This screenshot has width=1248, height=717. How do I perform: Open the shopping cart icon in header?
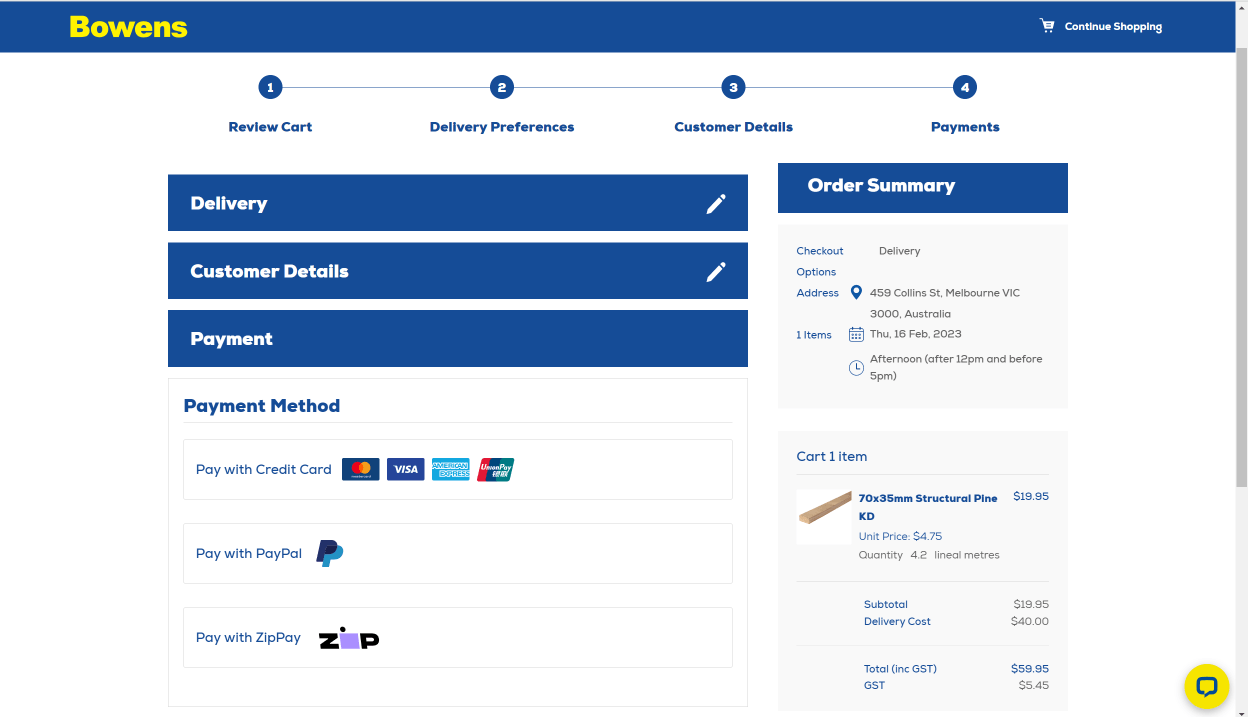click(1046, 25)
